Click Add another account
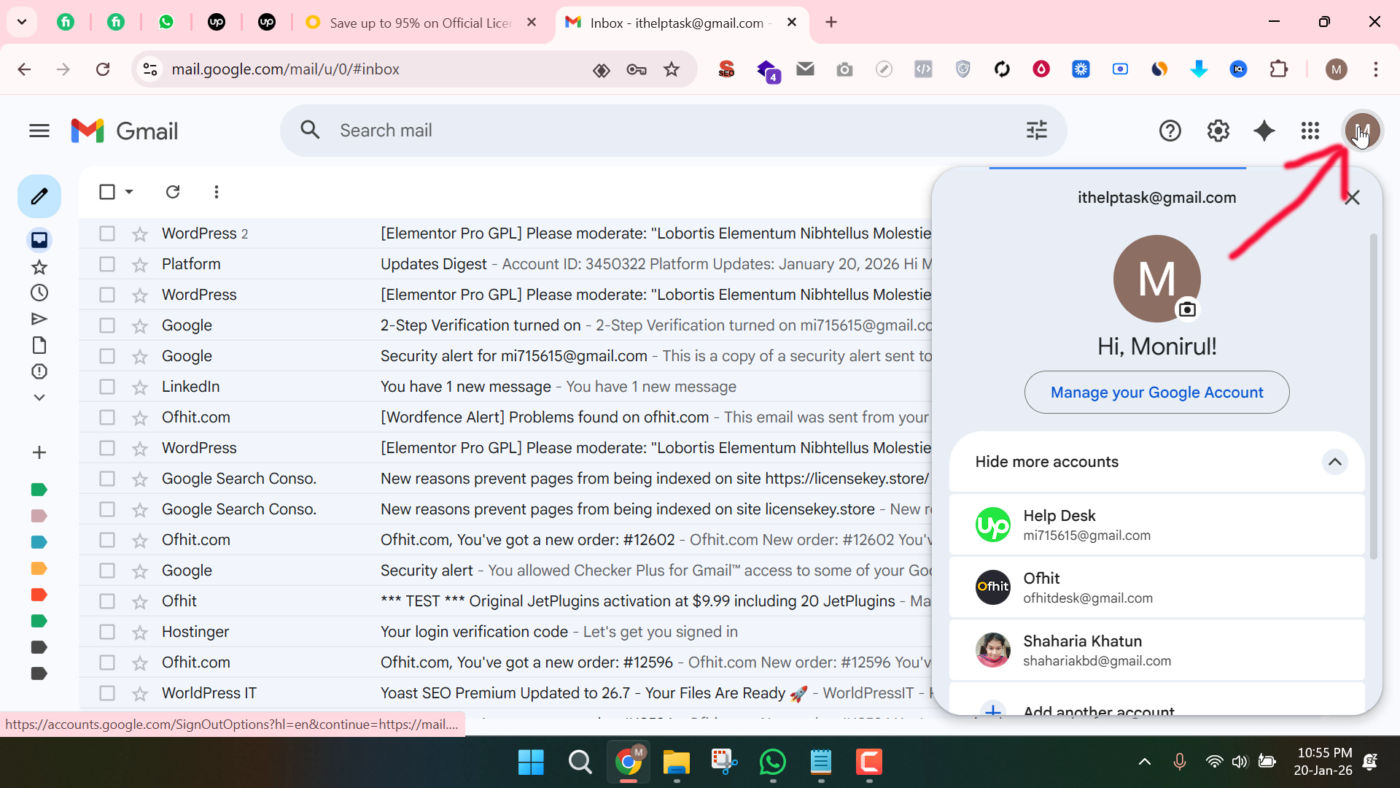Viewport: 1400px width, 788px height. (x=1098, y=710)
